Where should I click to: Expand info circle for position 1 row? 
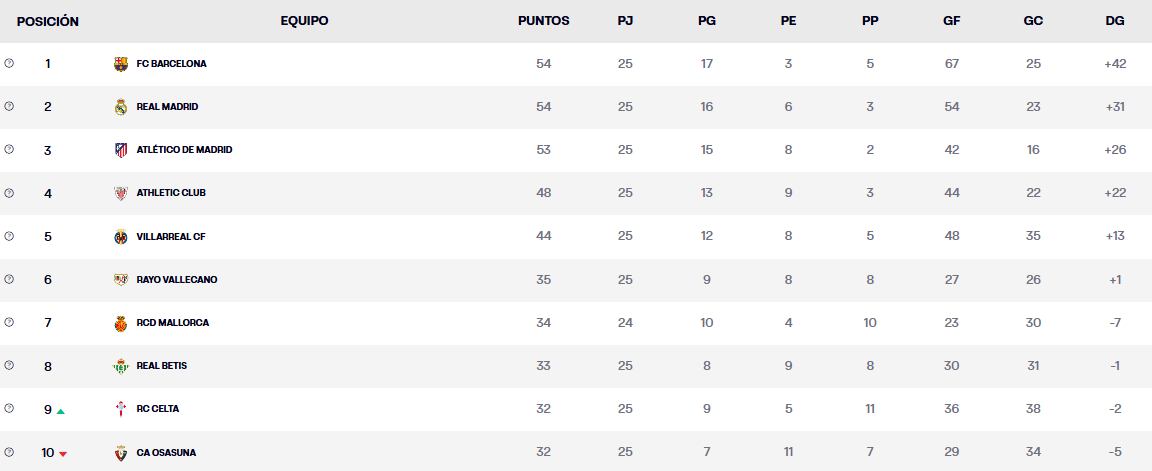[9, 63]
